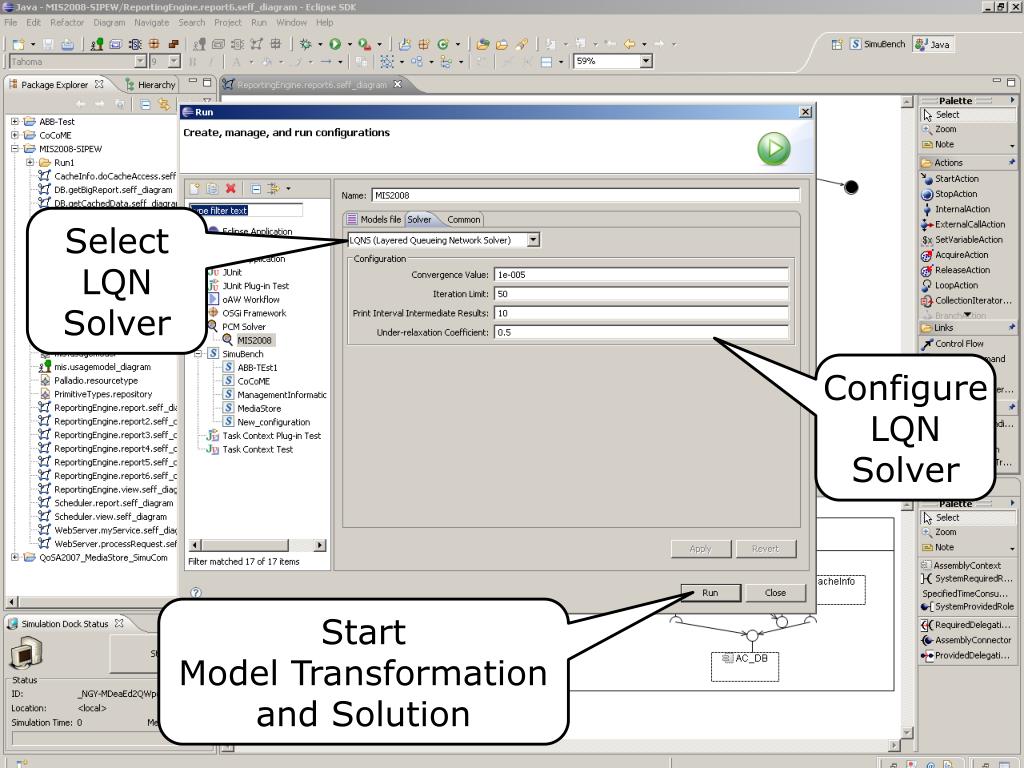Select the oAW Workflow entry
Image resolution: width=1024 pixels, height=768 pixels.
click(251, 300)
